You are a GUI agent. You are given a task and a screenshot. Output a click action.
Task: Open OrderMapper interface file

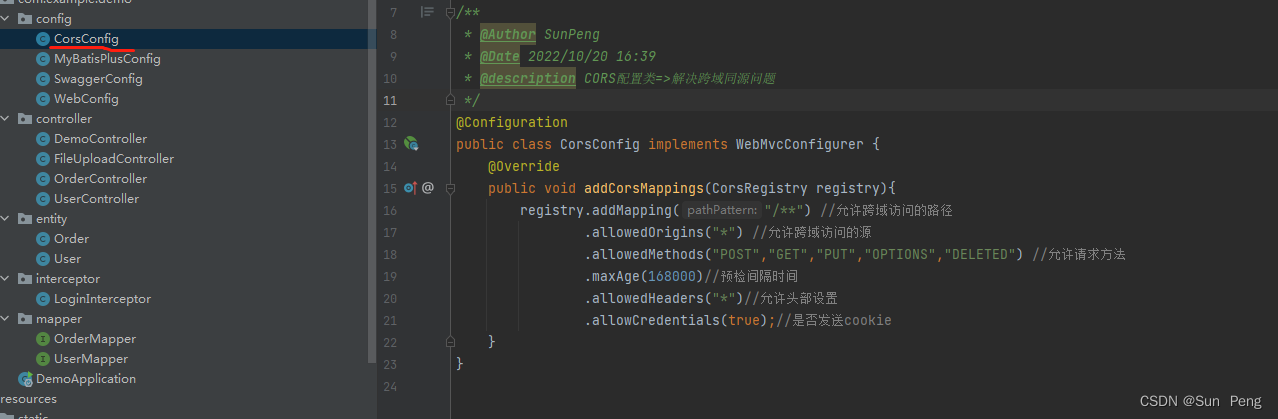(x=95, y=339)
